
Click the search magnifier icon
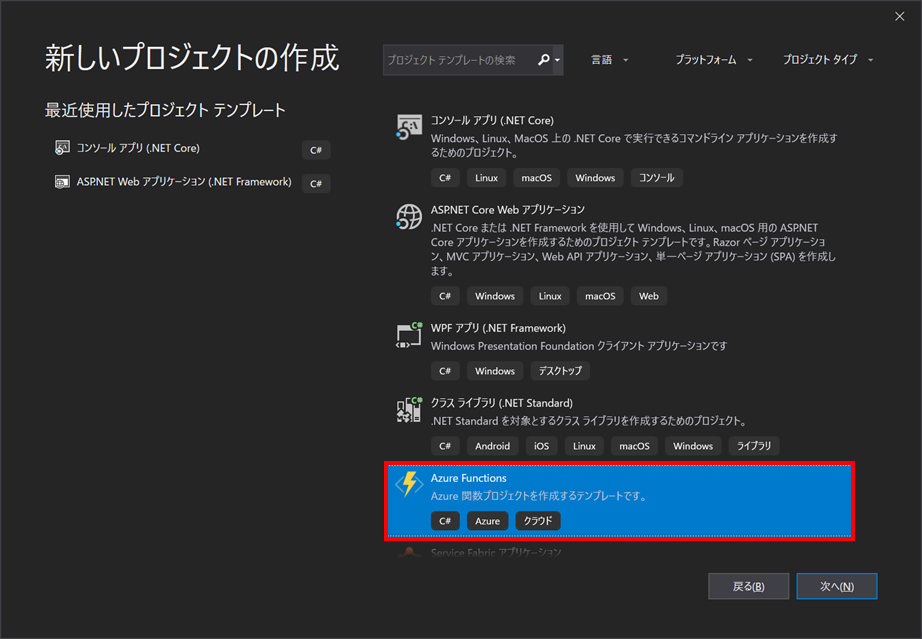point(543,59)
